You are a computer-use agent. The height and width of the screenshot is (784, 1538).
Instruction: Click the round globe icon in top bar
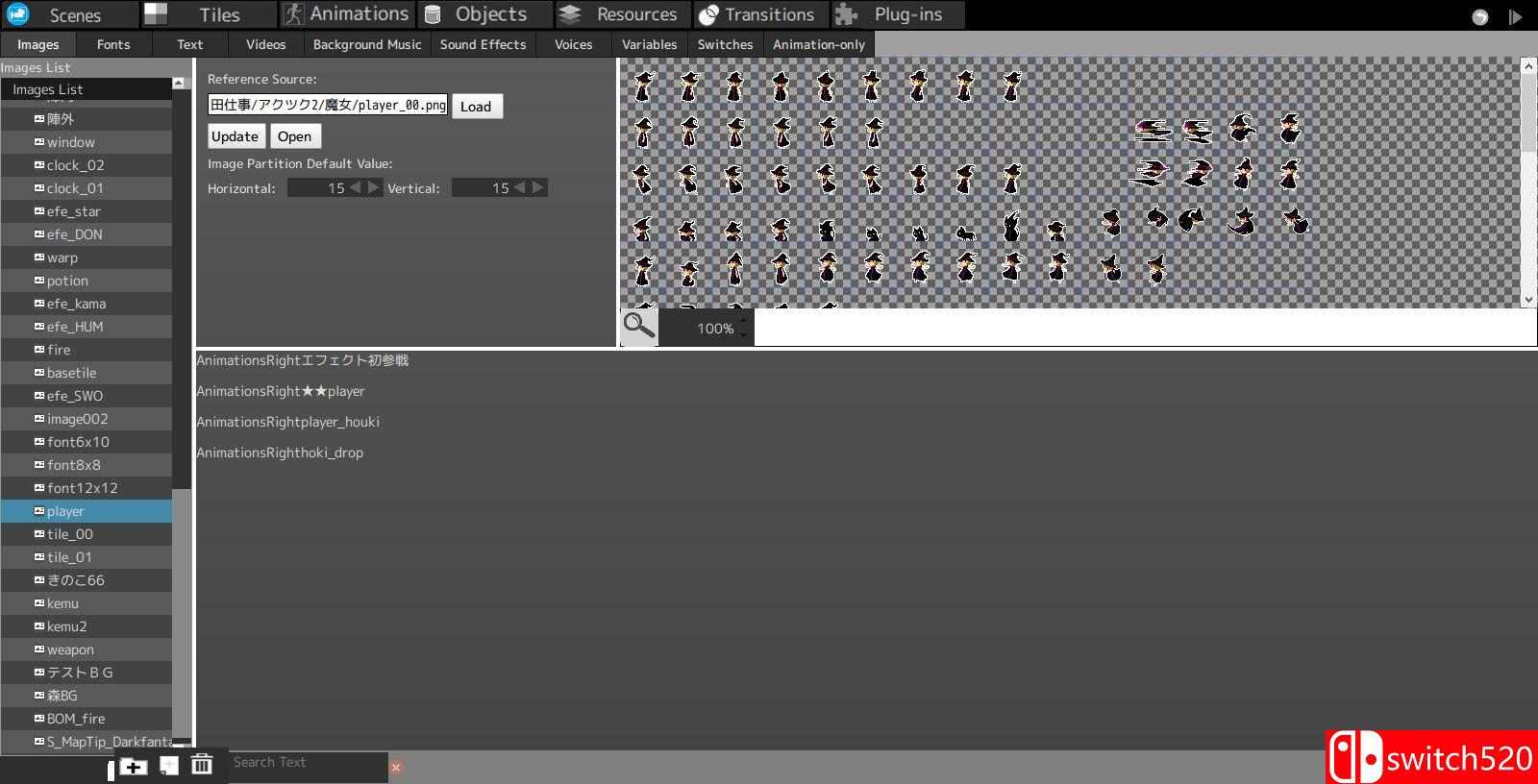1480,16
